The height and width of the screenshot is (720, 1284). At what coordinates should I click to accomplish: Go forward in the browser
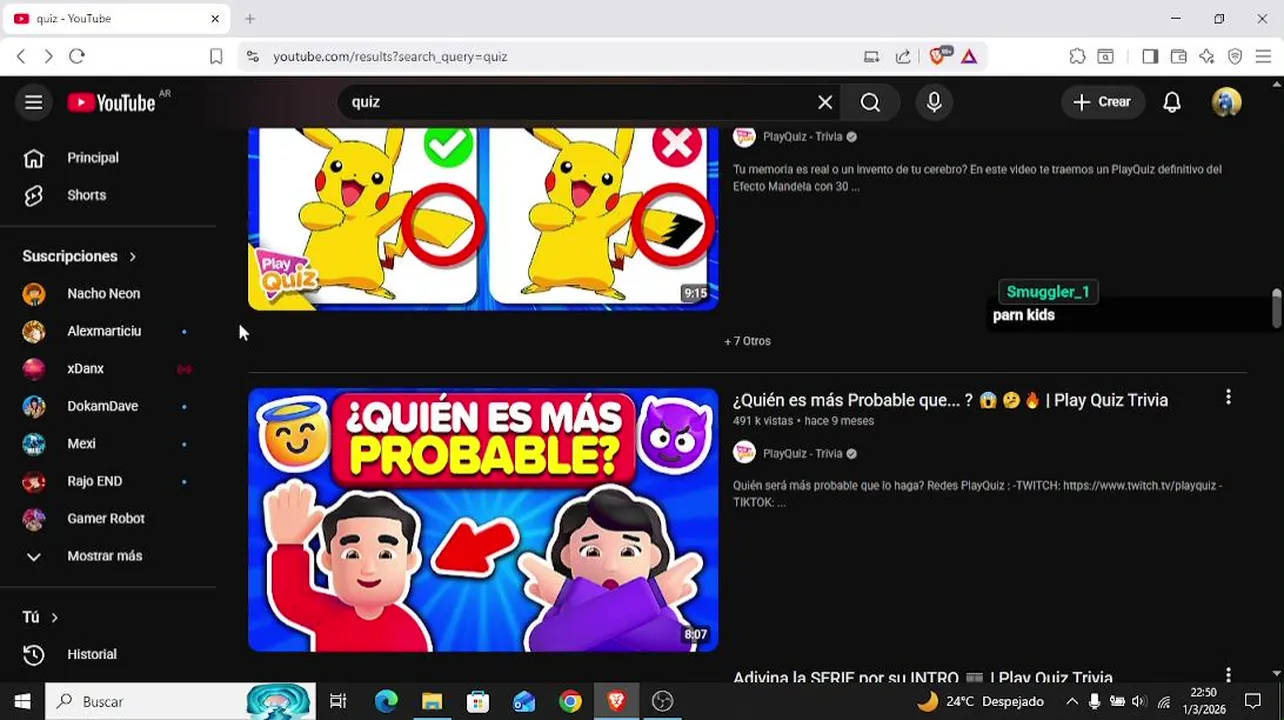tap(48, 57)
